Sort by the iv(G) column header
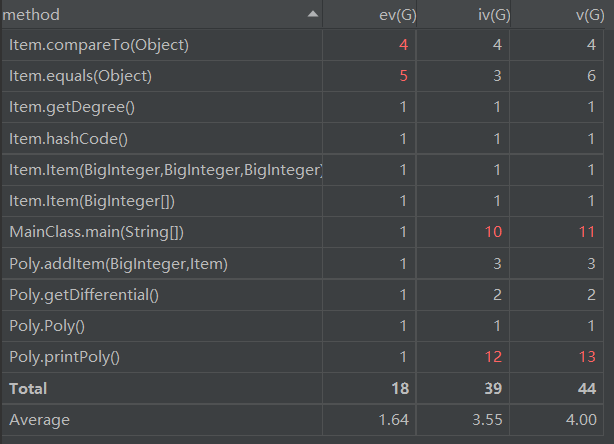The height and width of the screenshot is (444, 614). [x=464, y=14]
